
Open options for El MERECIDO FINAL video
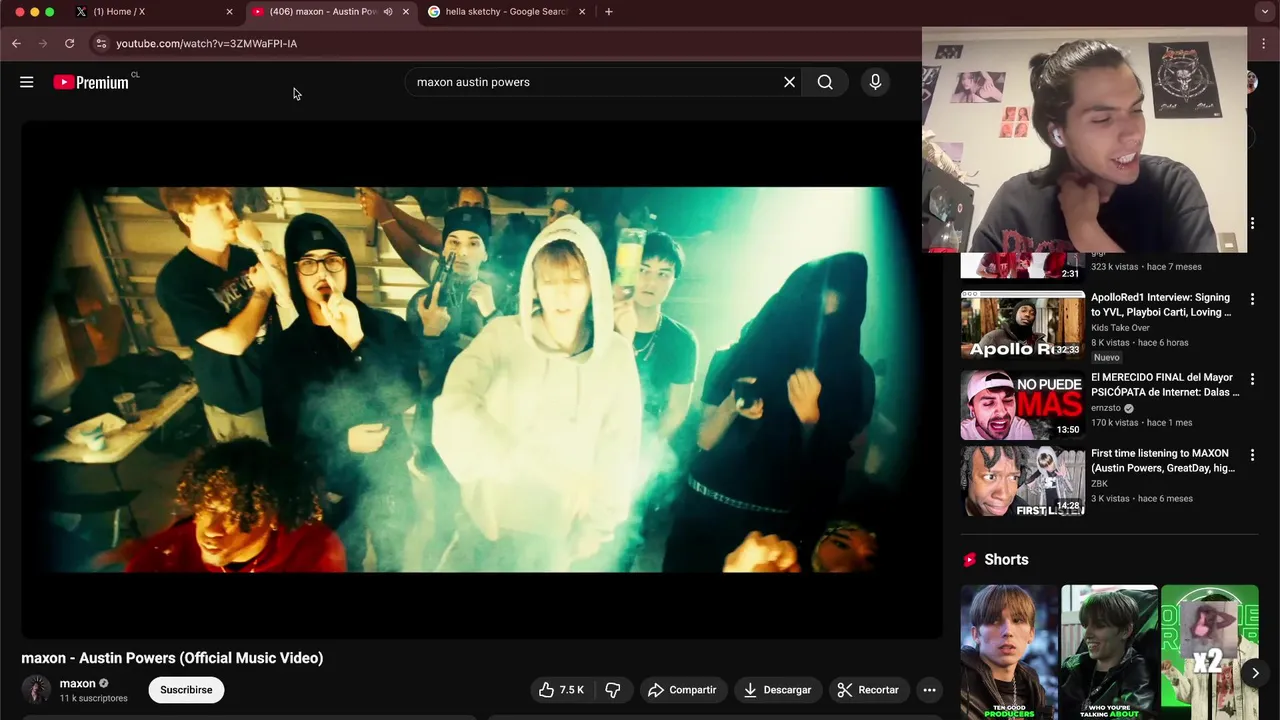tap(1252, 379)
